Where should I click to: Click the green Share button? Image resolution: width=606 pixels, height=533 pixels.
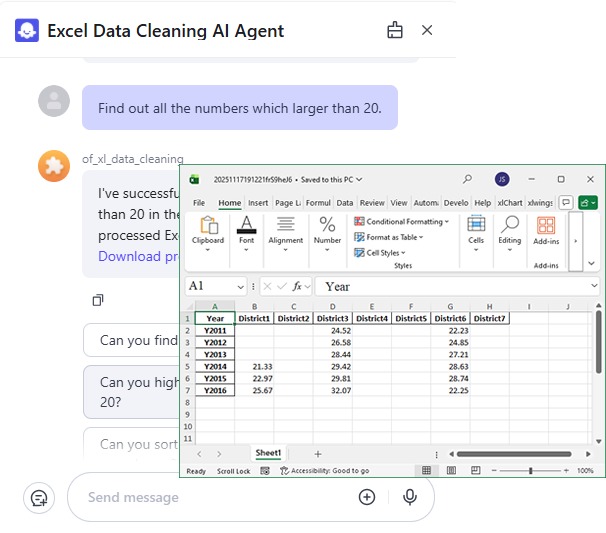coord(587,203)
